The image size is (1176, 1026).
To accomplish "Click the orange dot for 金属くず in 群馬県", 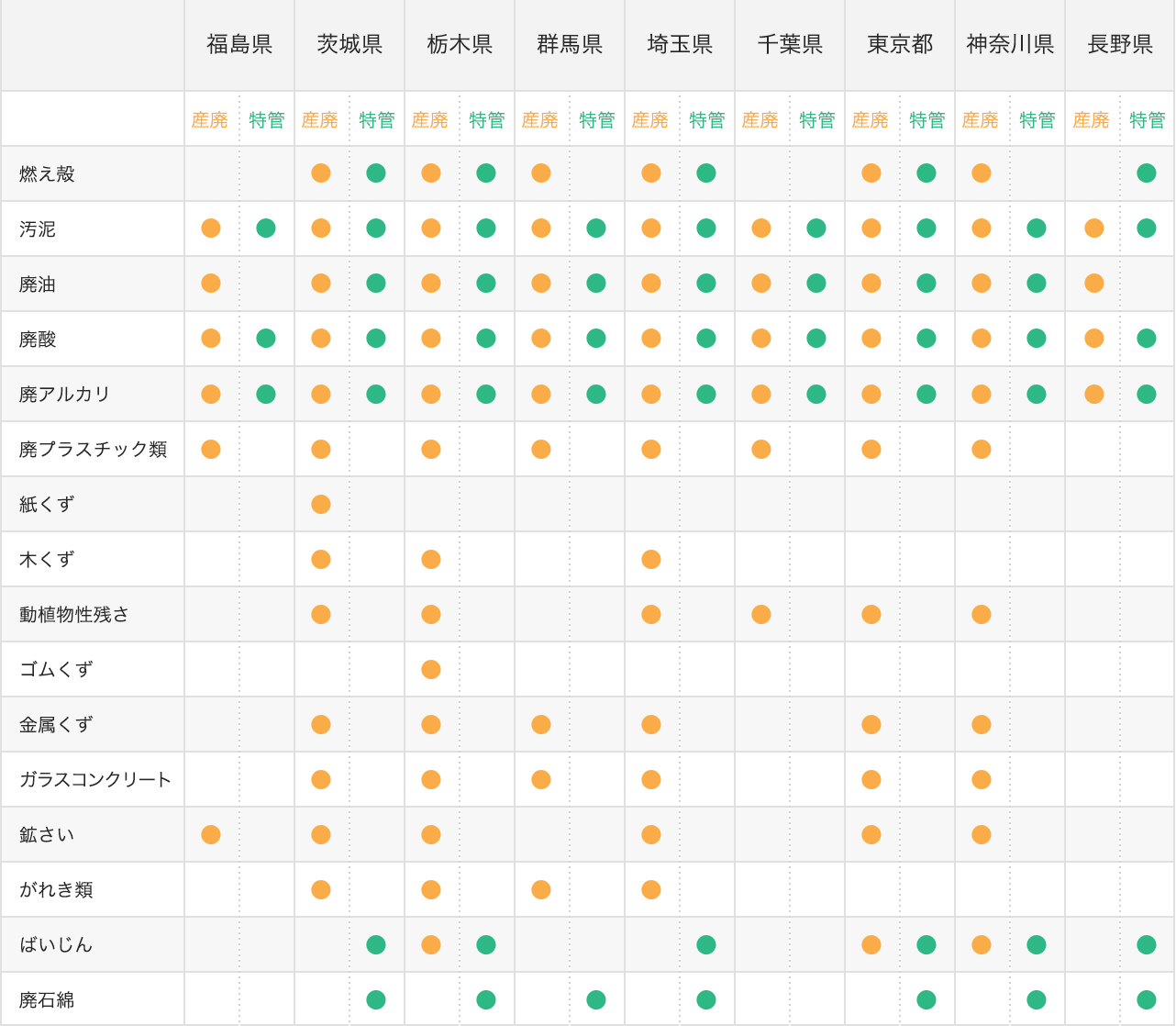I will pyautogui.click(x=541, y=724).
